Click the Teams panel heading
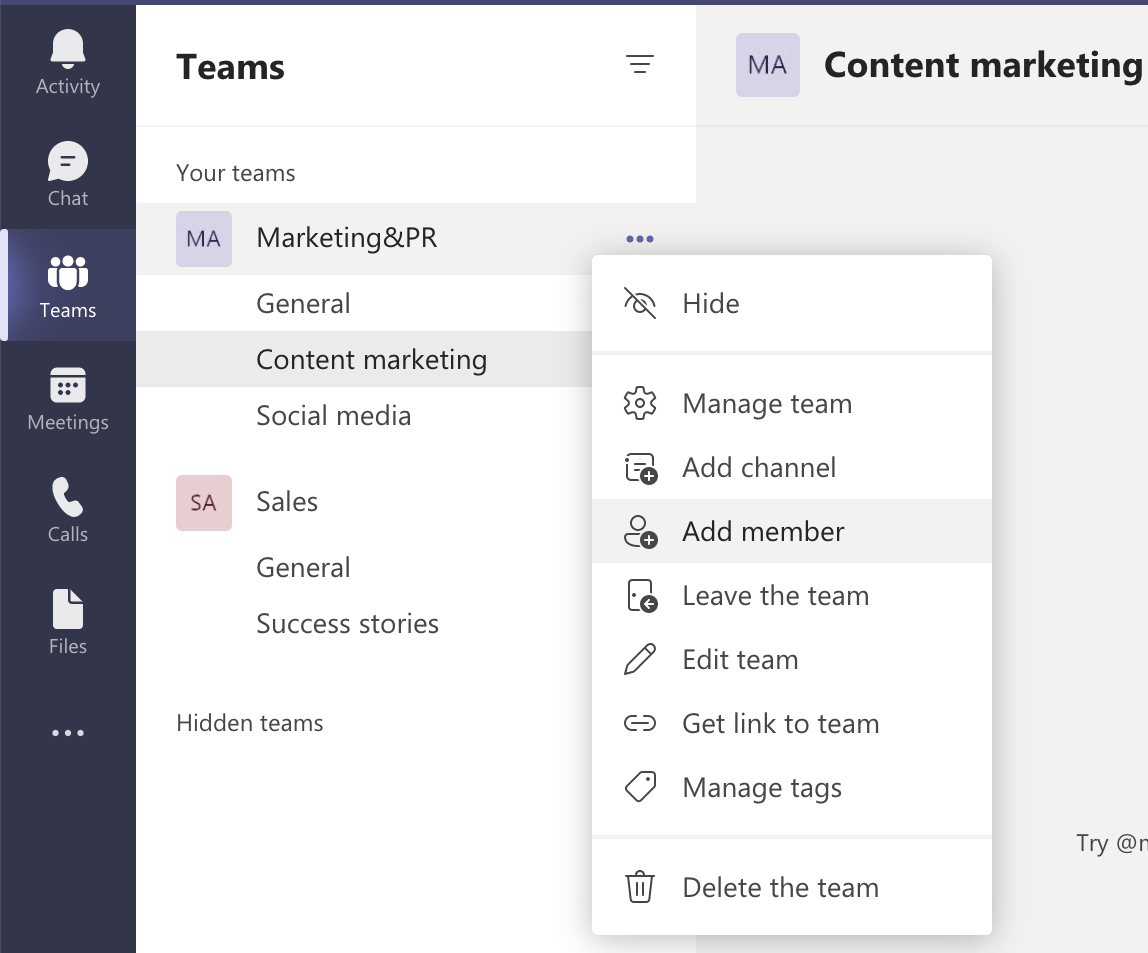1148x953 pixels. 231,67
